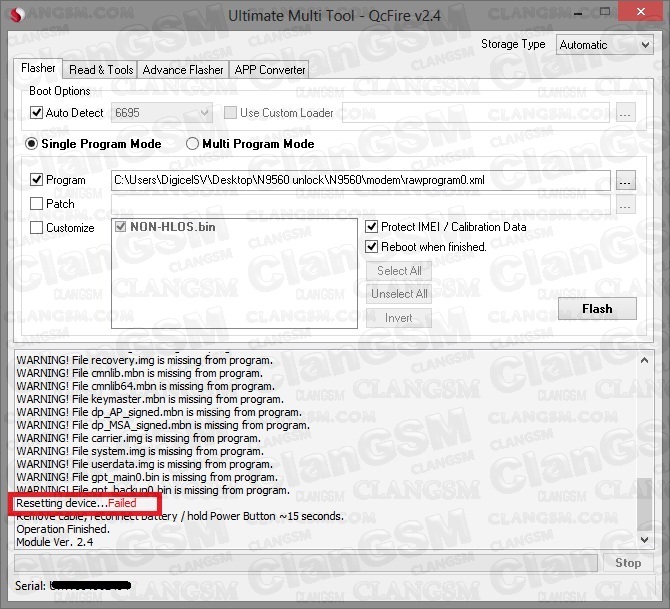Click the Serial label in status bar

point(30,585)
